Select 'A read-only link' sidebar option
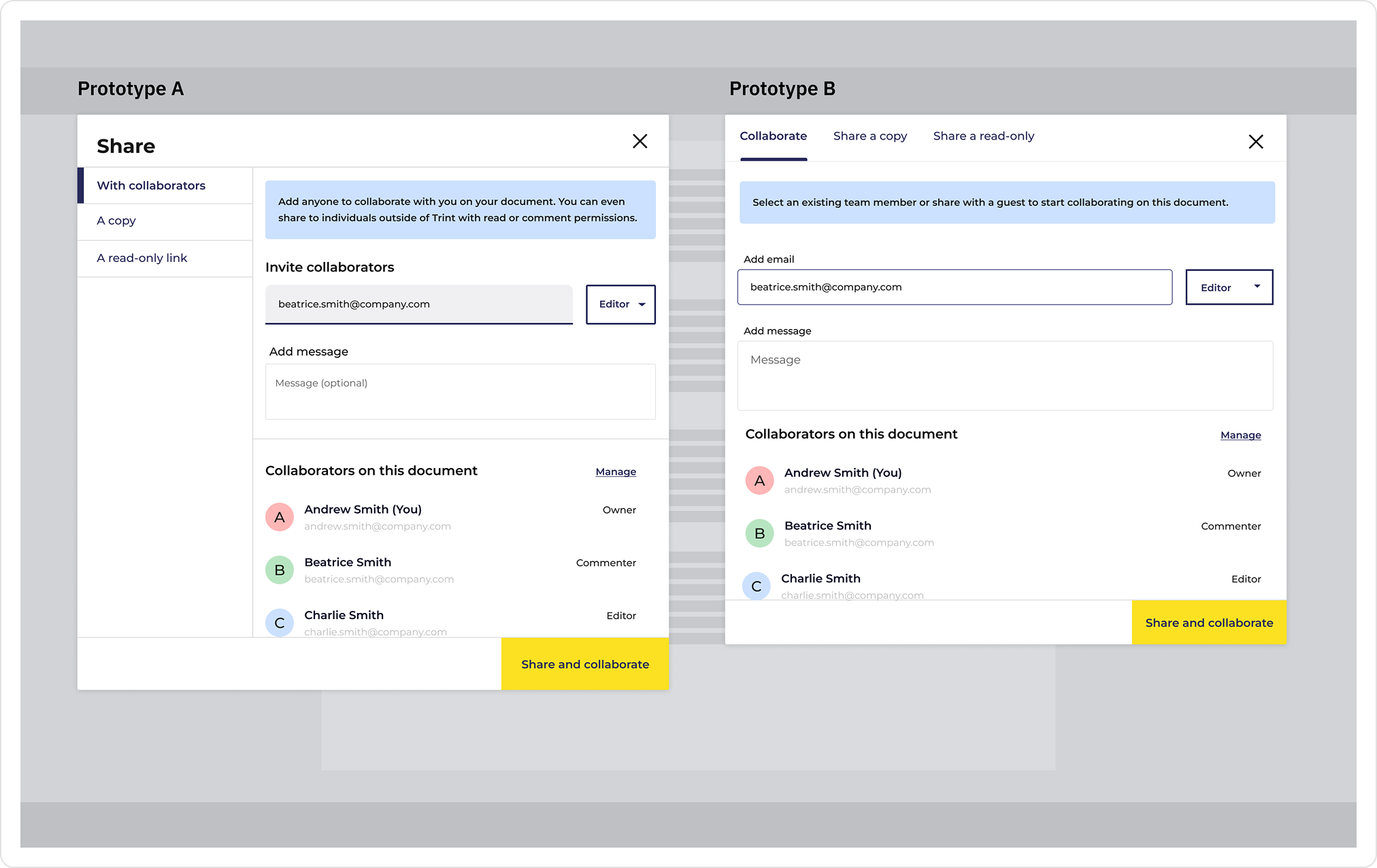The height and width of the screenshot is (868, 1377). click(142, 258)
